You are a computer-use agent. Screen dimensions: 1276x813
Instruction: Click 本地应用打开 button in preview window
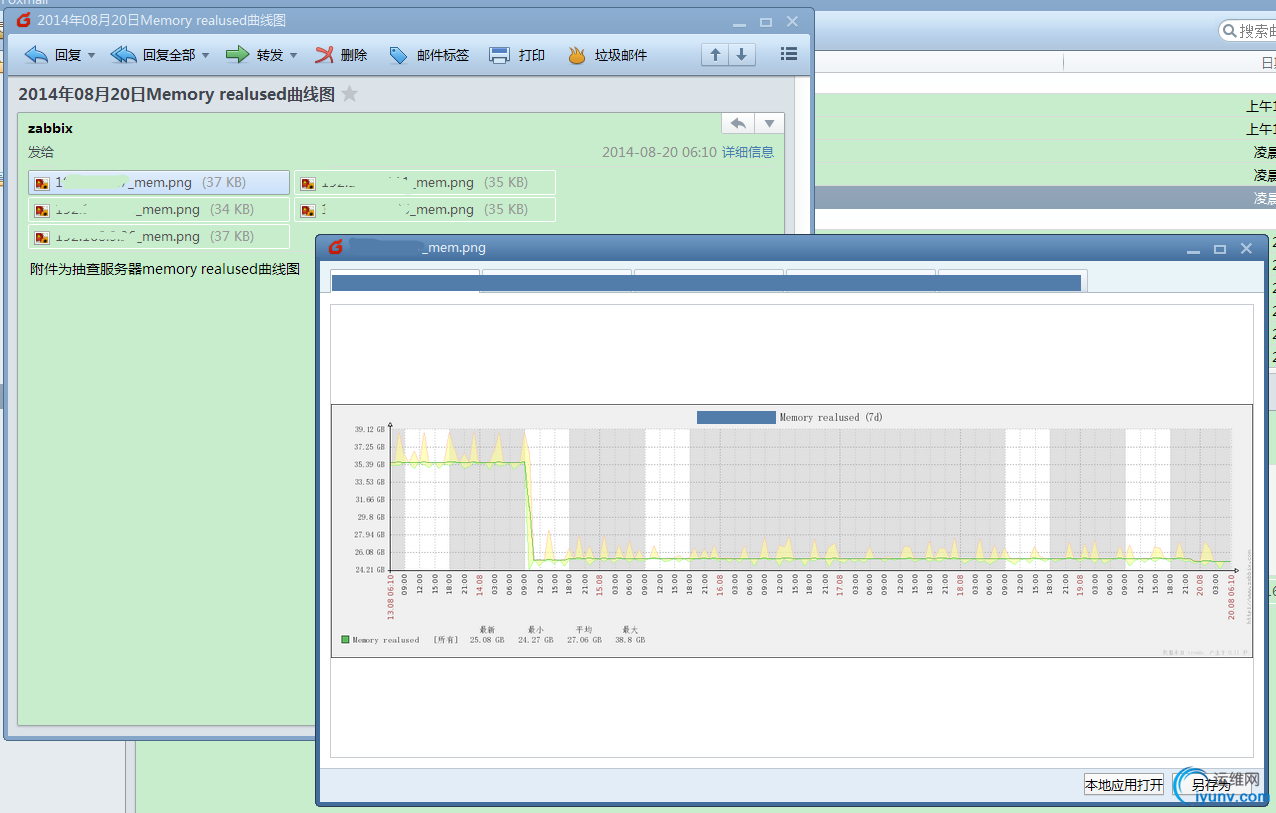point(1125,785)
